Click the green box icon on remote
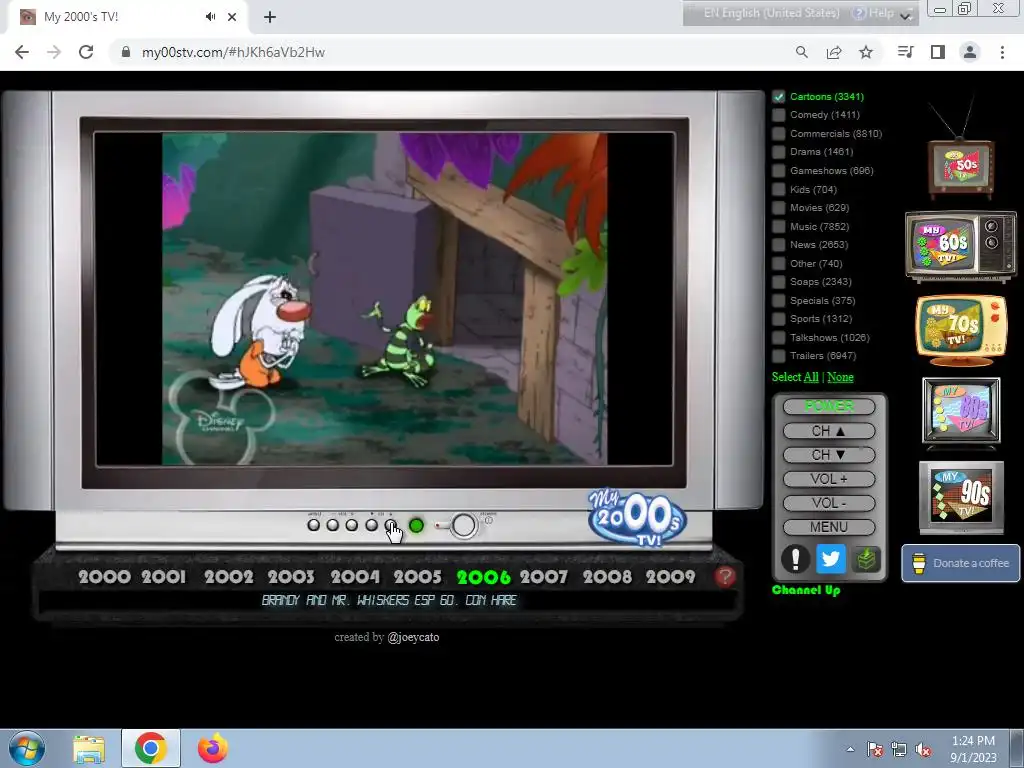Image resolution: width=1024 pixels, height=768 pixels. (x=866, y=559)
